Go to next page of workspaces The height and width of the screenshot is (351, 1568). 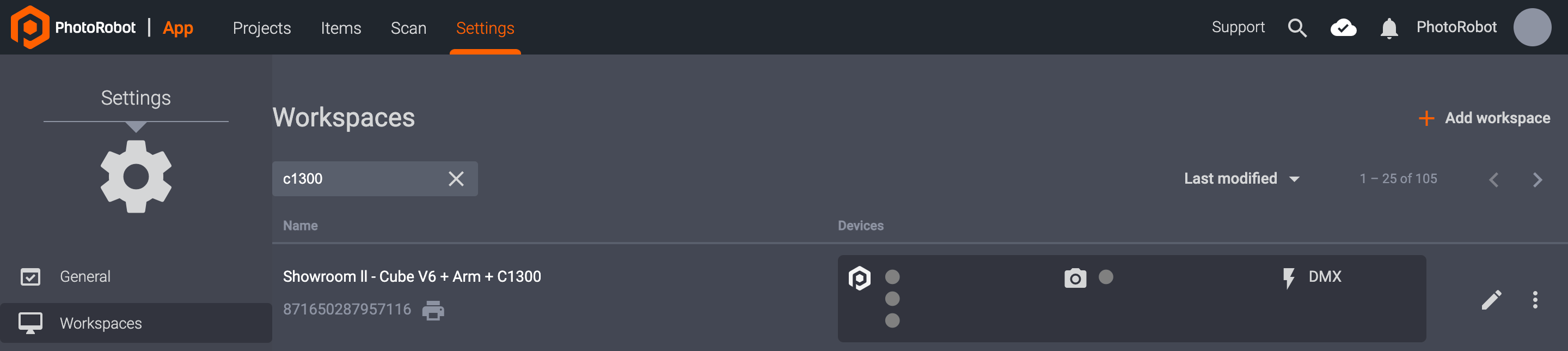tap(1537, 180)
